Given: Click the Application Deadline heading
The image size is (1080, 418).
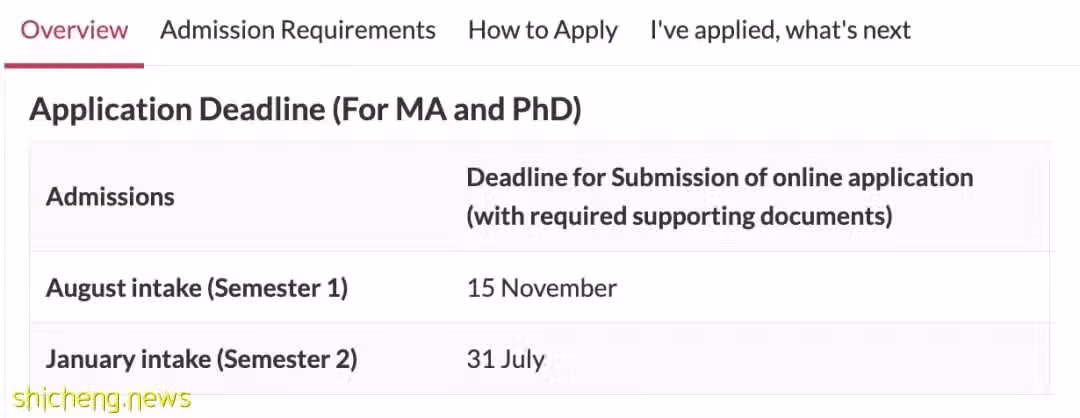Looking at the screenshot, I should coord(305,110).
